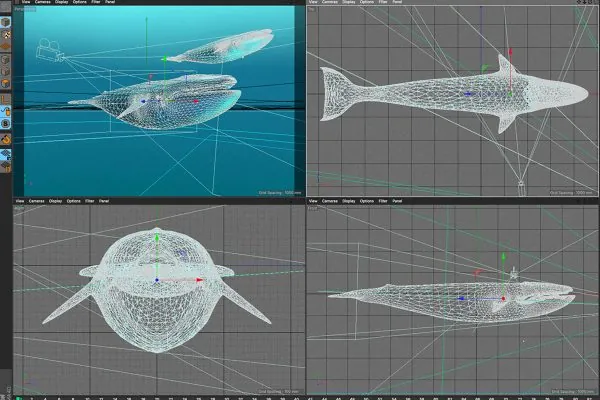Click the blue Z-axis arrow in the side viewport
600x400 pixels.
461,299
